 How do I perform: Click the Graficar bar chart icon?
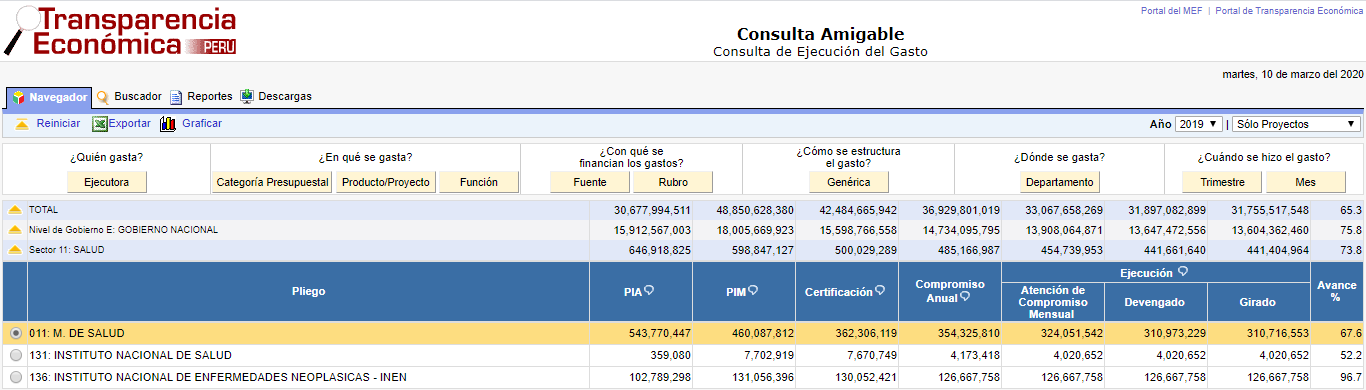pyautogui.click(x=168, y=124)
